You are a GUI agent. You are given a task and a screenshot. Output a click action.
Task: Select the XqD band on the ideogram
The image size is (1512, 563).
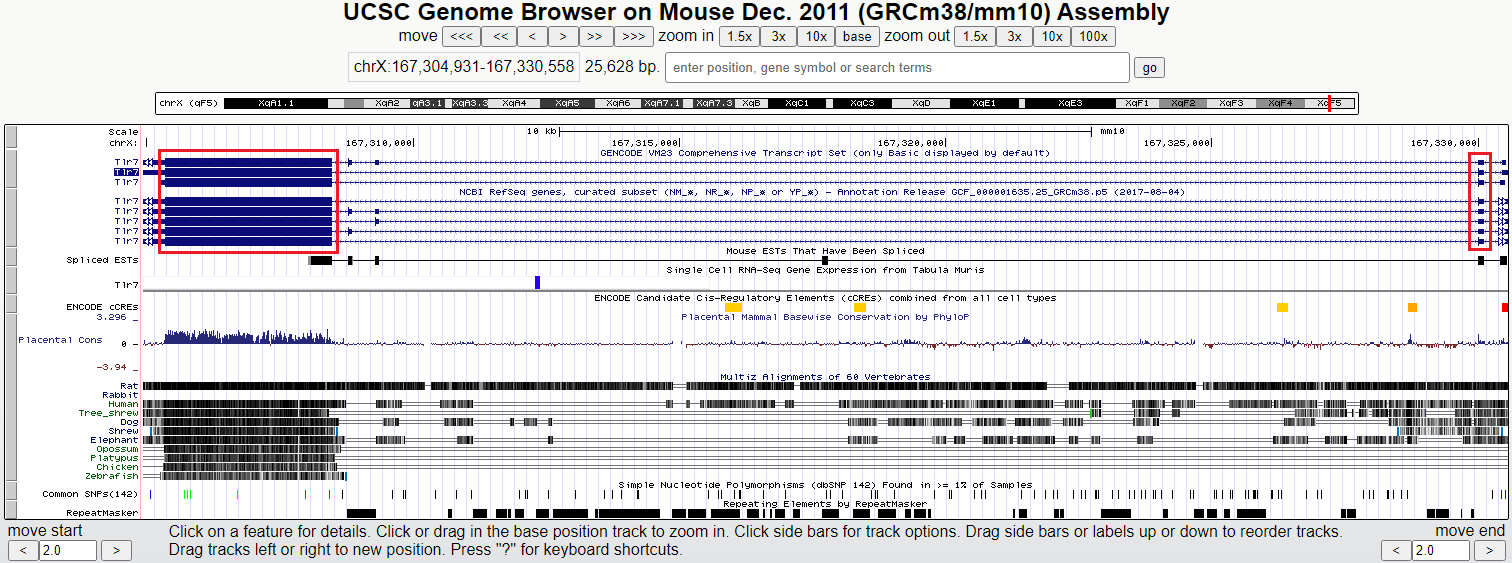(921, 103)
